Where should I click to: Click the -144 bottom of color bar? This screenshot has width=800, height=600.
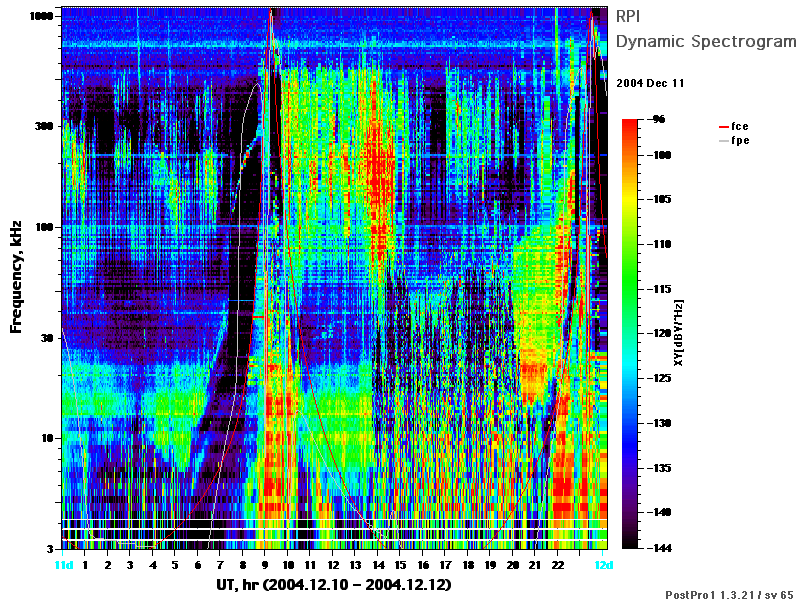[x=660, y=548]
